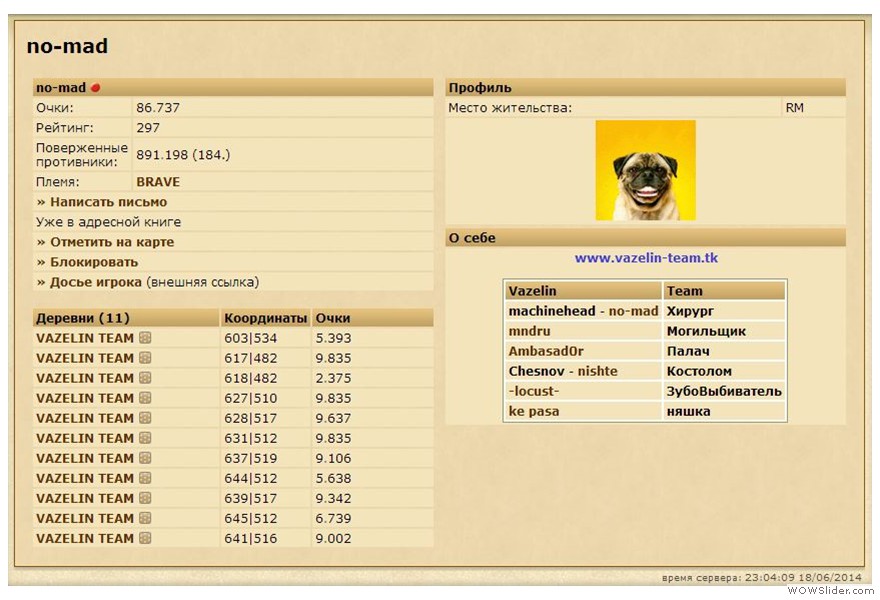Viewport: 880px width, 600px height.
Task: Select the Ambasad0r player link
Action: pos(545,351)
